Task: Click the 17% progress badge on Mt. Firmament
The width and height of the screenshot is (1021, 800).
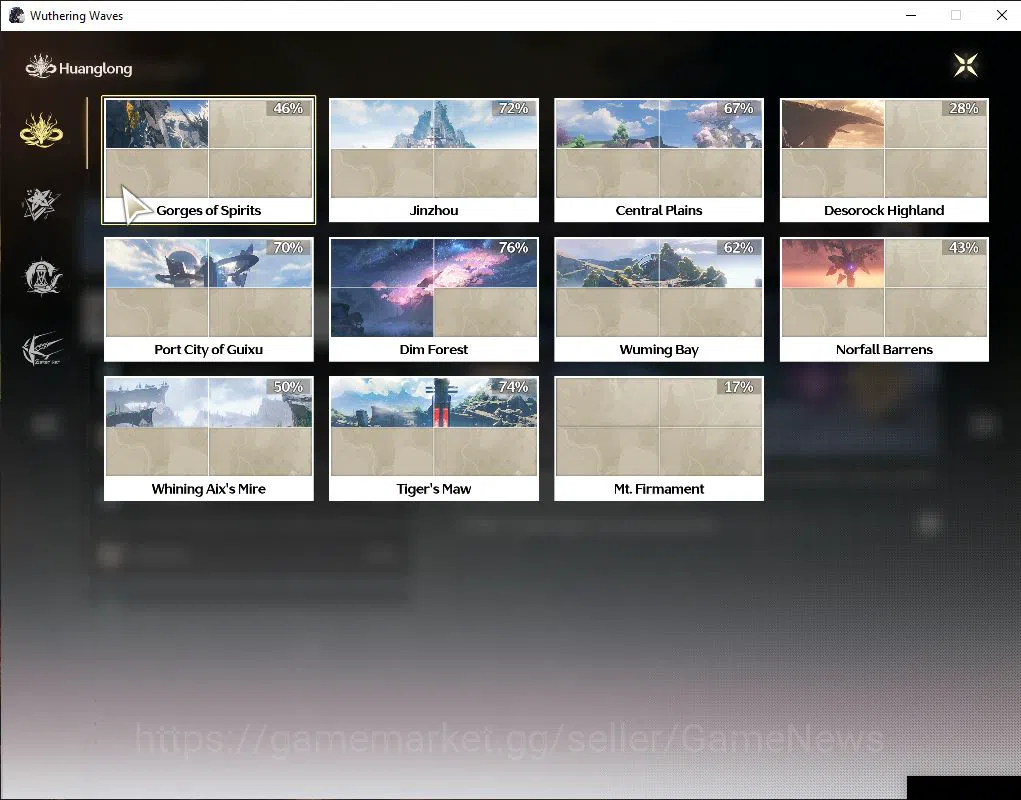Action: (x=739, y=387)
